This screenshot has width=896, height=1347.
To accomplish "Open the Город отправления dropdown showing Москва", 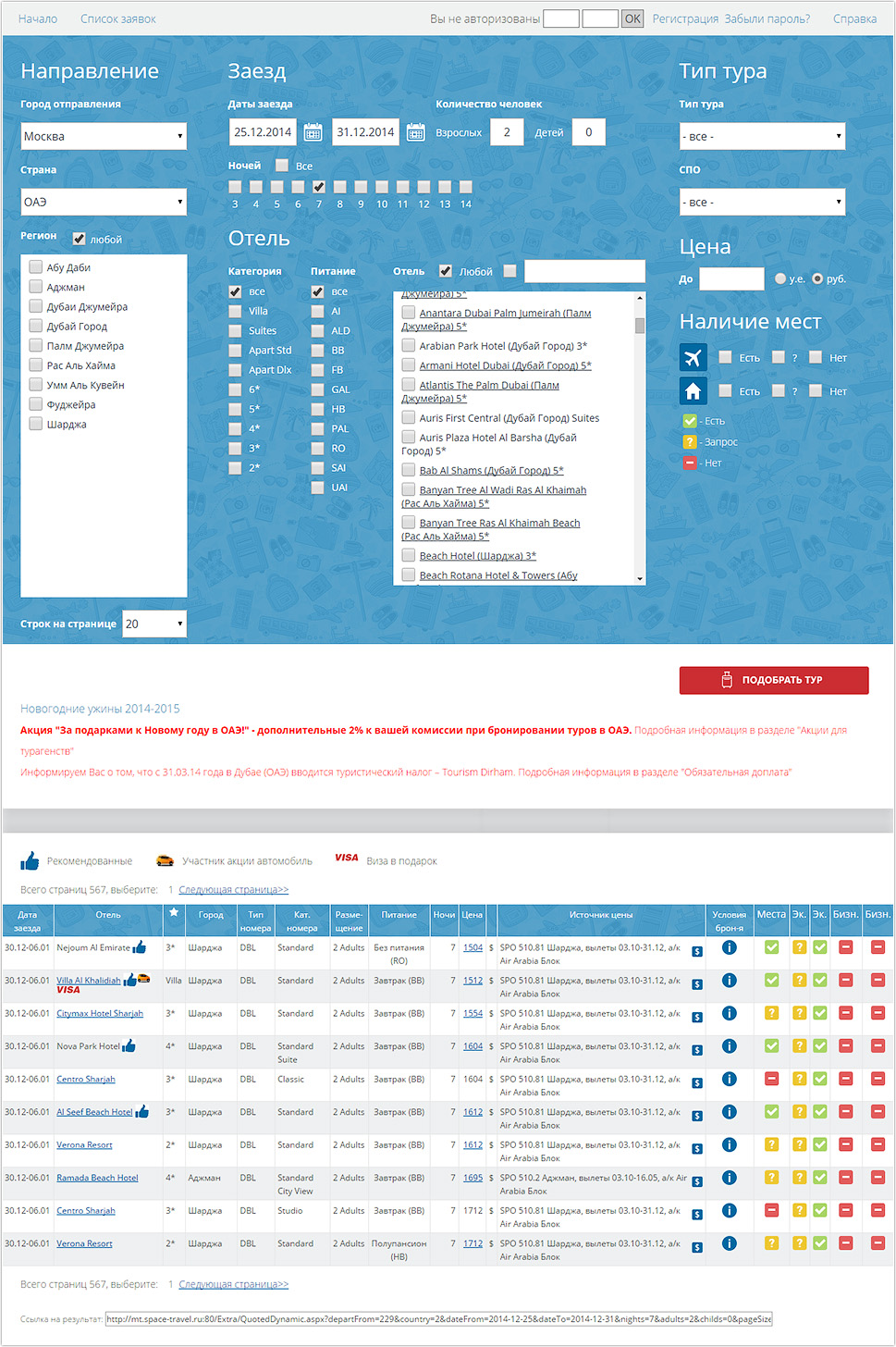I will [104, 136].
